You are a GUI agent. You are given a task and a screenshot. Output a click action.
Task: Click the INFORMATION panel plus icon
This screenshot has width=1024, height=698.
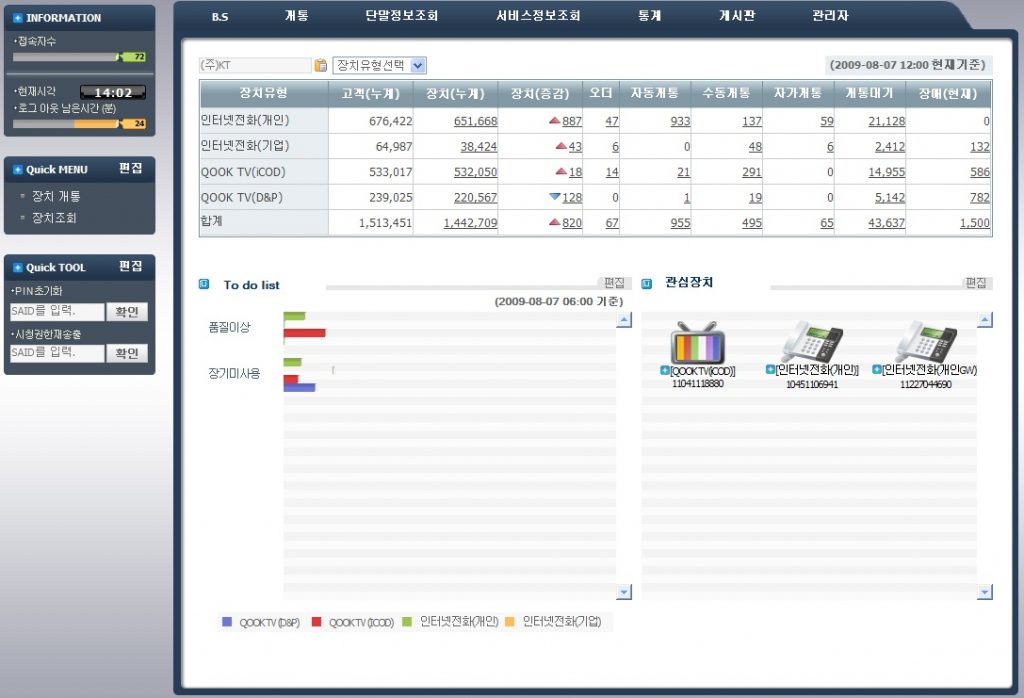pyautogui.click(x=18, y=18)
